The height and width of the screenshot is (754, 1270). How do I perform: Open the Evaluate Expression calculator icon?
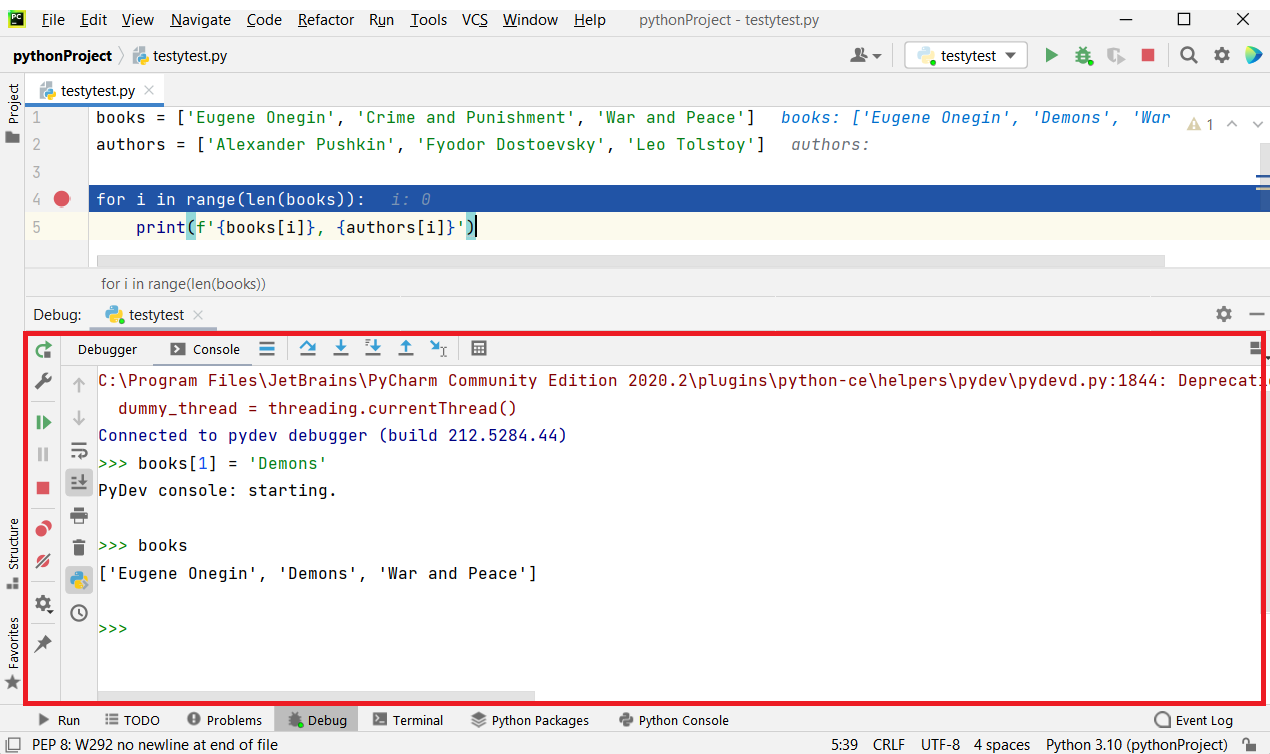click(479, 348)
